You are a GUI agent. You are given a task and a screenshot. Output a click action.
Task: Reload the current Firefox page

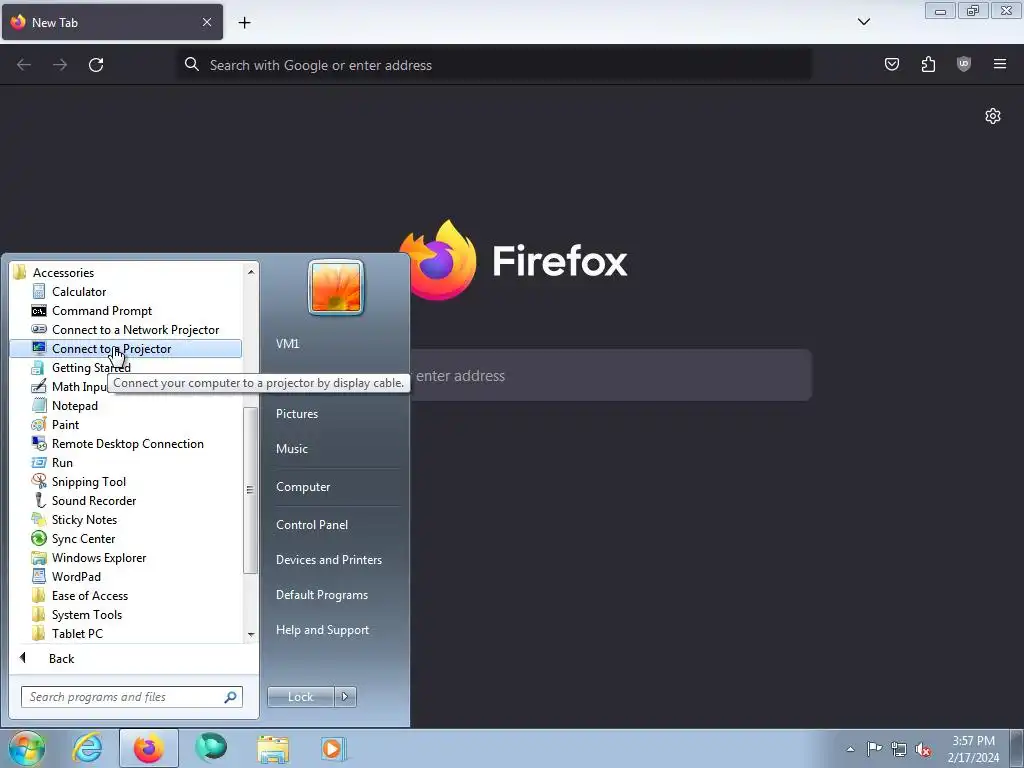tap(96, 65)
